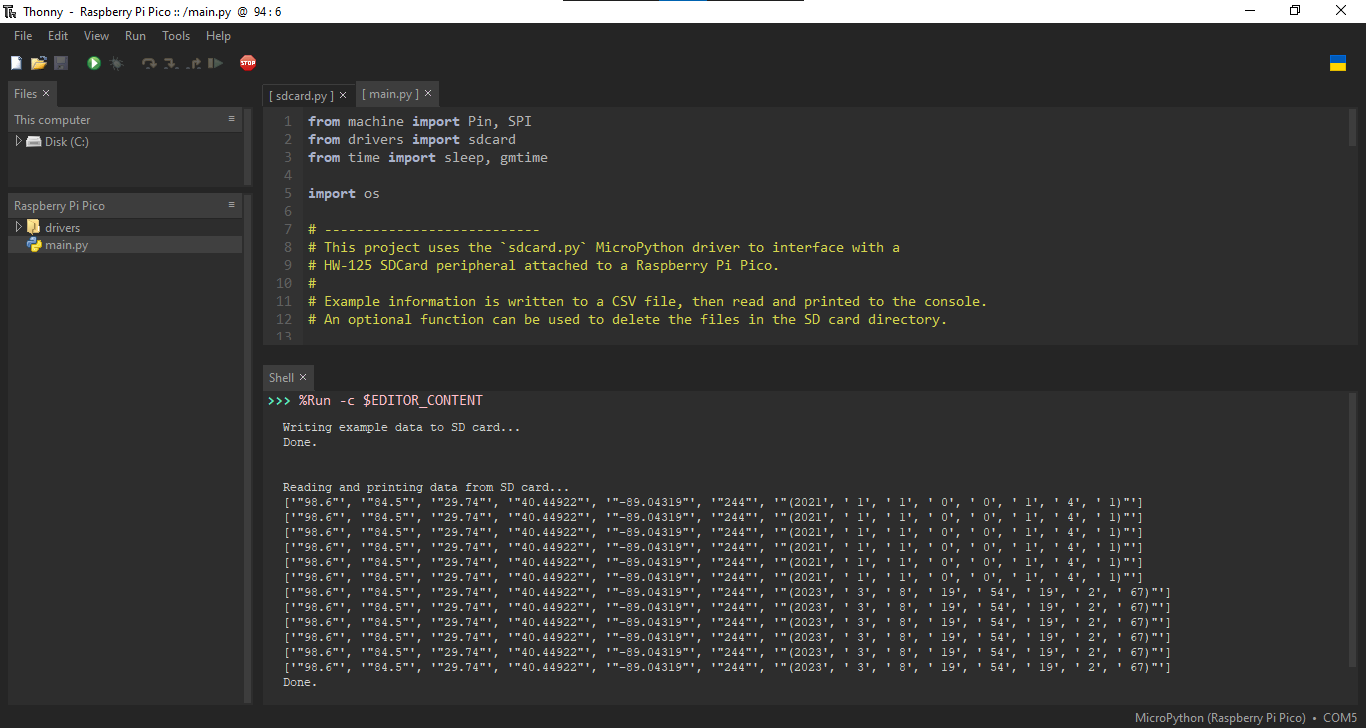Click line number 12 in gutter
This screenshot has width=1366, height=728.
pos(284,319)
